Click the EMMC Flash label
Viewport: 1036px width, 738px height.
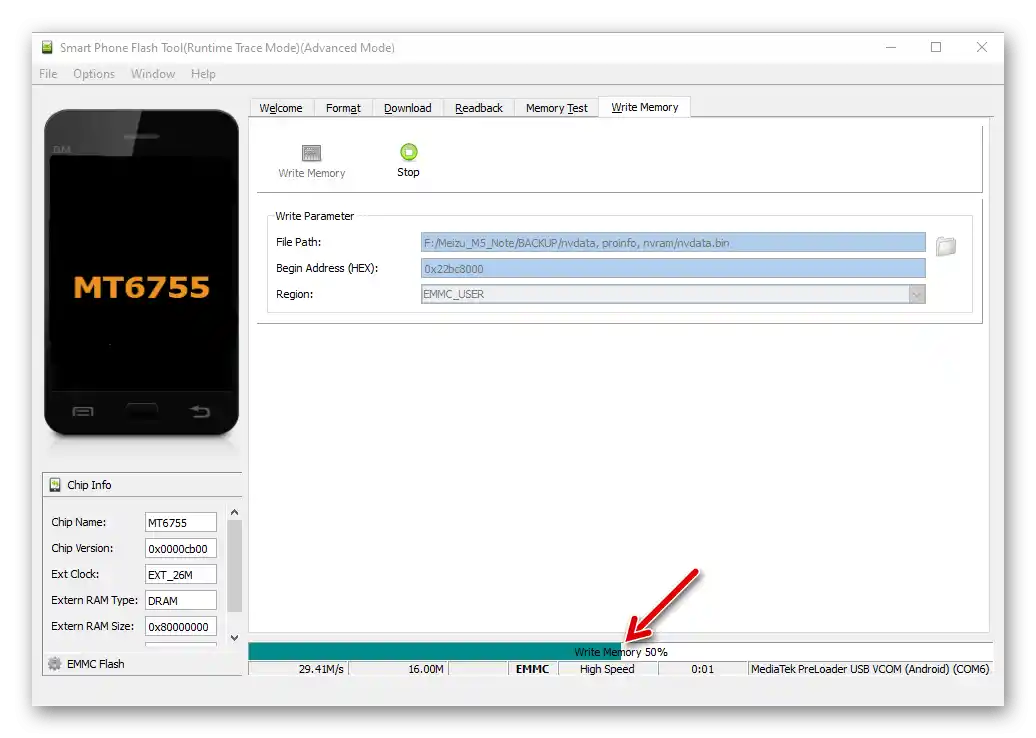(95, 663)
